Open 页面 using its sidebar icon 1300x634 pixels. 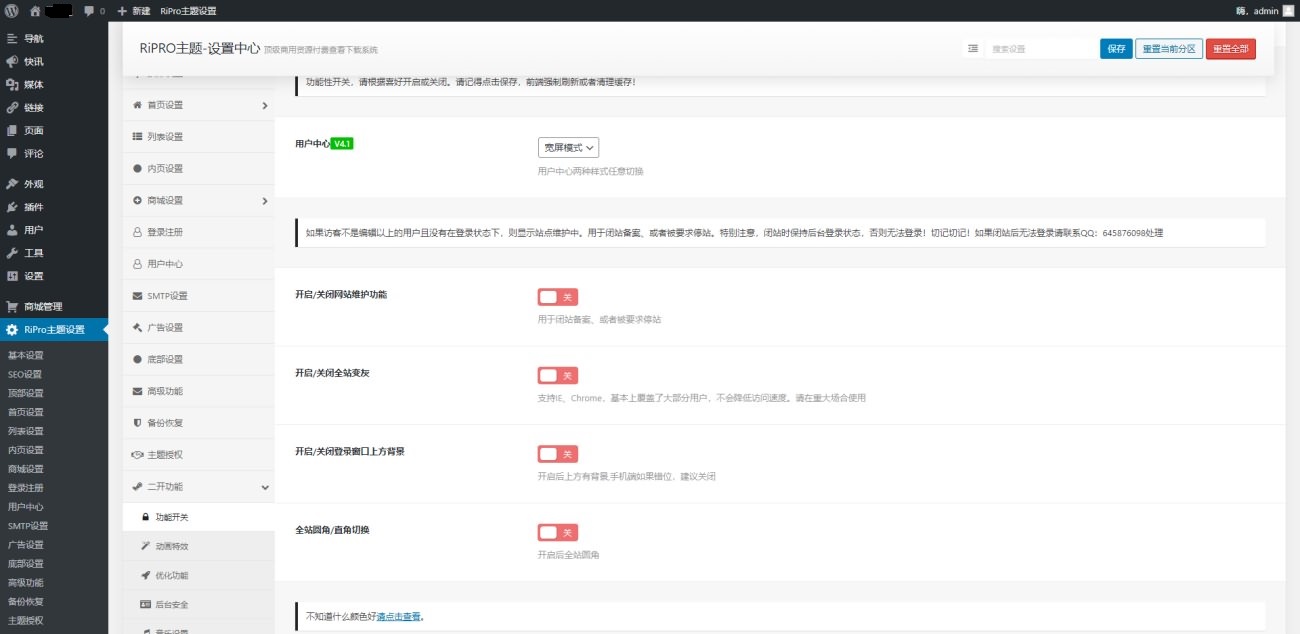coord(12,130)
